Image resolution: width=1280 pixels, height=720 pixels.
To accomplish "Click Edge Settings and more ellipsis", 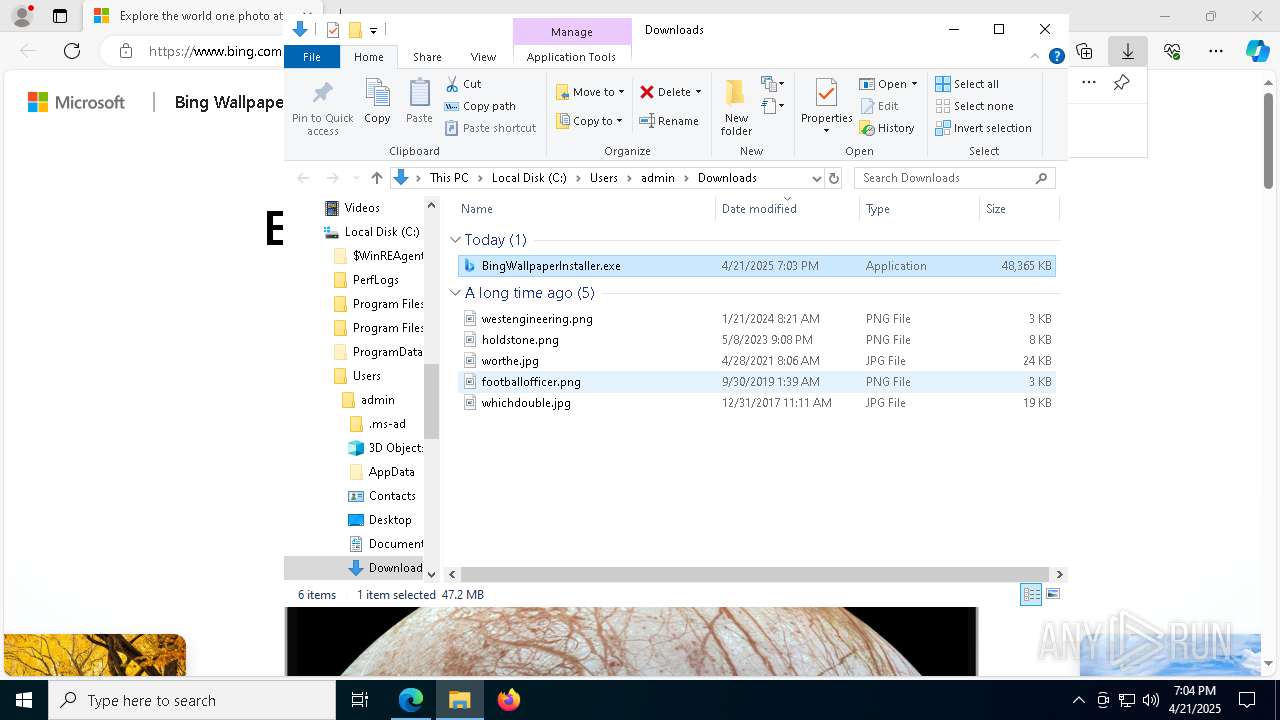I will (x=1216, y=51).
